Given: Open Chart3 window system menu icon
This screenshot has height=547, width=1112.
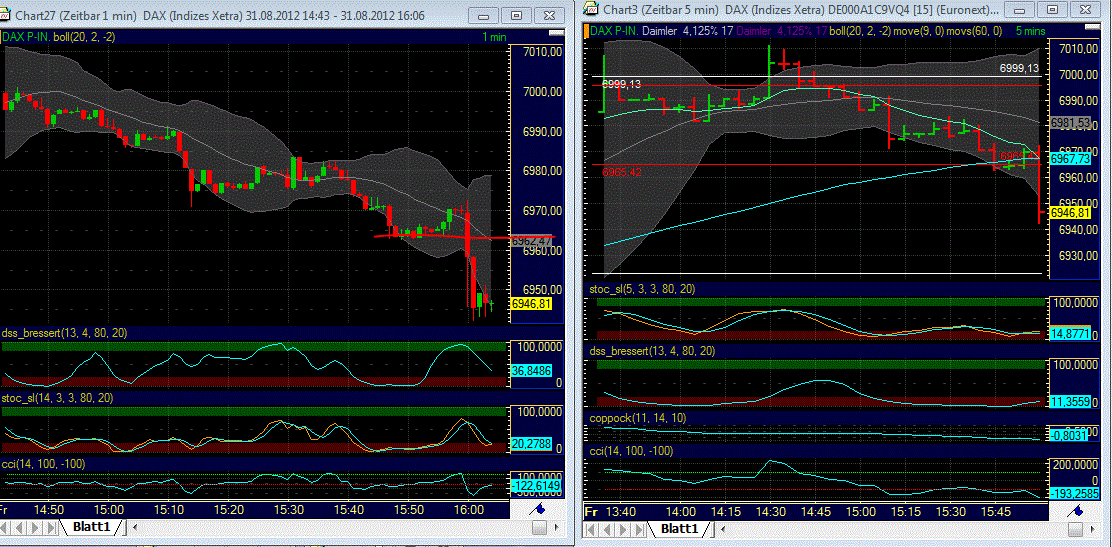Looking at the screenshot, I should [591, 9].
